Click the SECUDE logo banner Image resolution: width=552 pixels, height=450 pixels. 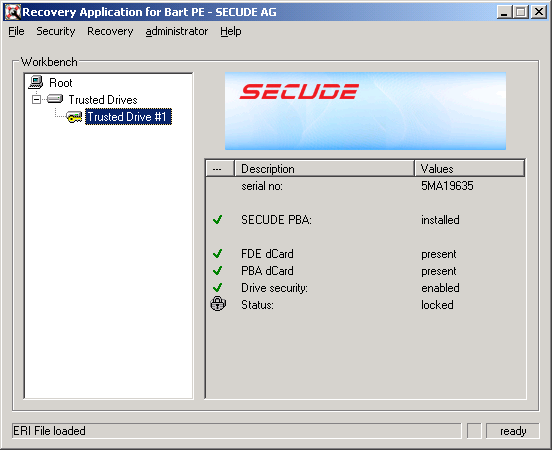tap(365, 111)
